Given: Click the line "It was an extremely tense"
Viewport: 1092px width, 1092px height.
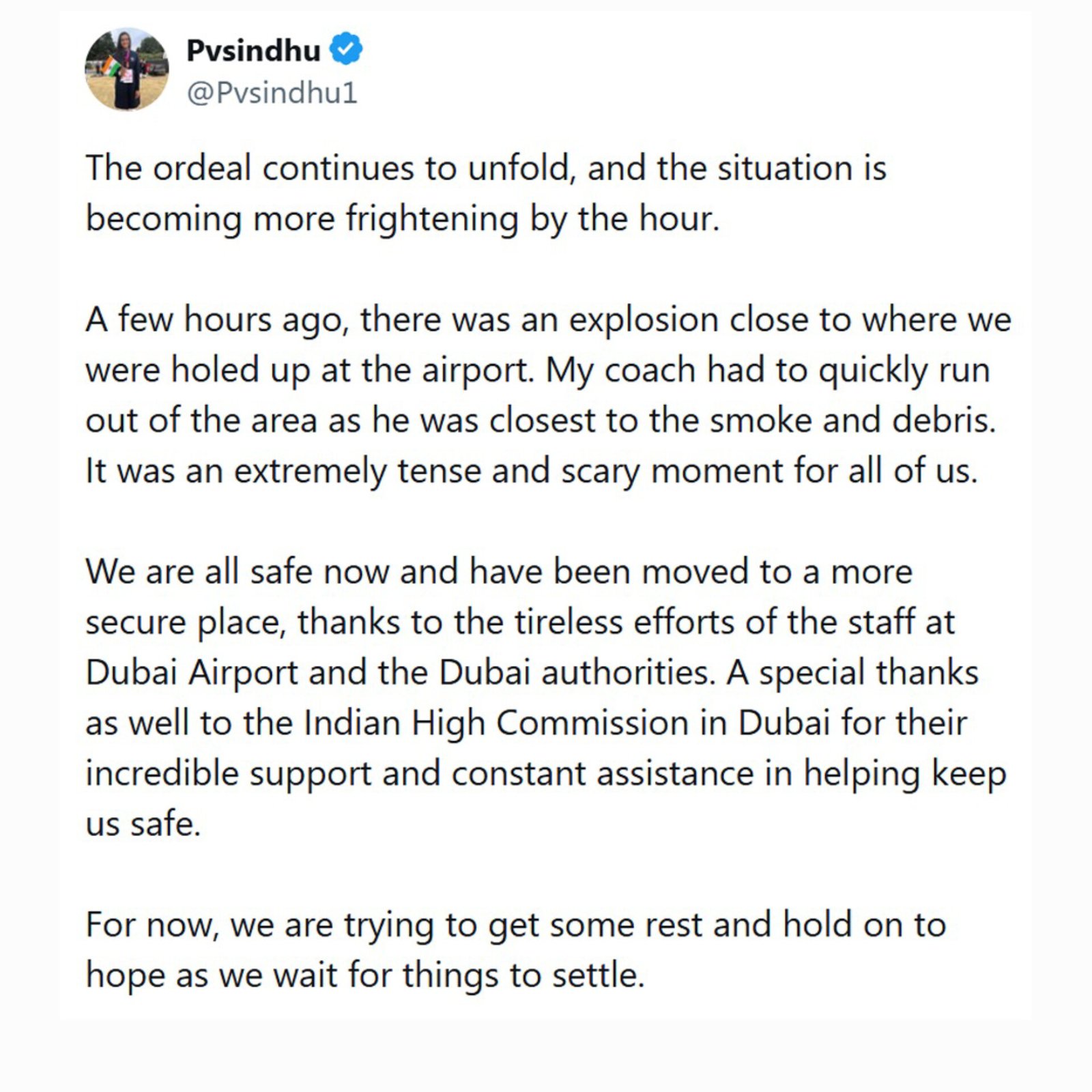Looking at the screenshot, I should coord(531,471).
